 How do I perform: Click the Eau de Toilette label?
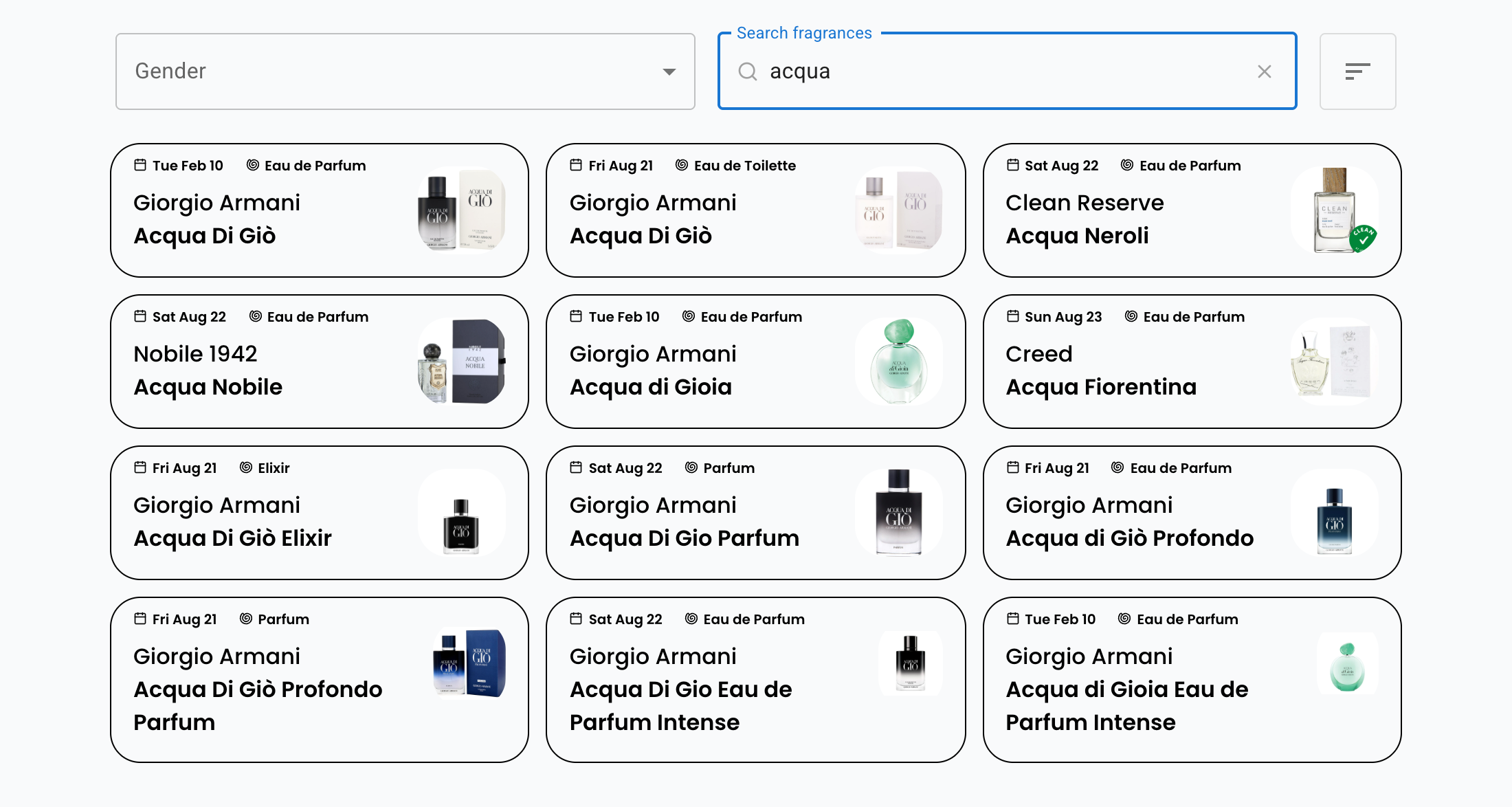745,166
